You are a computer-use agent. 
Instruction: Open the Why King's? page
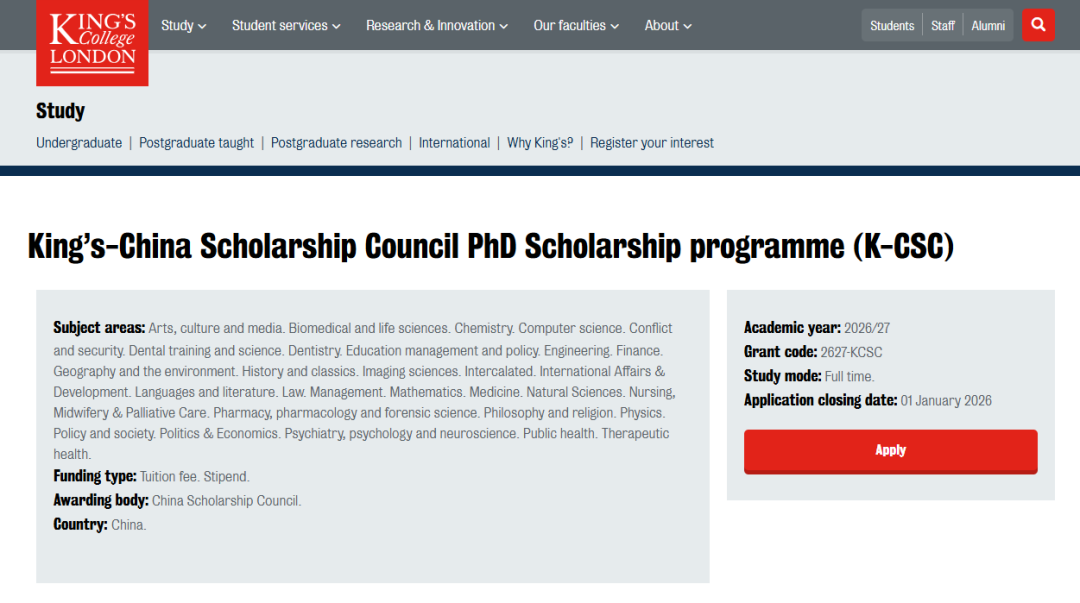[540, 143]
